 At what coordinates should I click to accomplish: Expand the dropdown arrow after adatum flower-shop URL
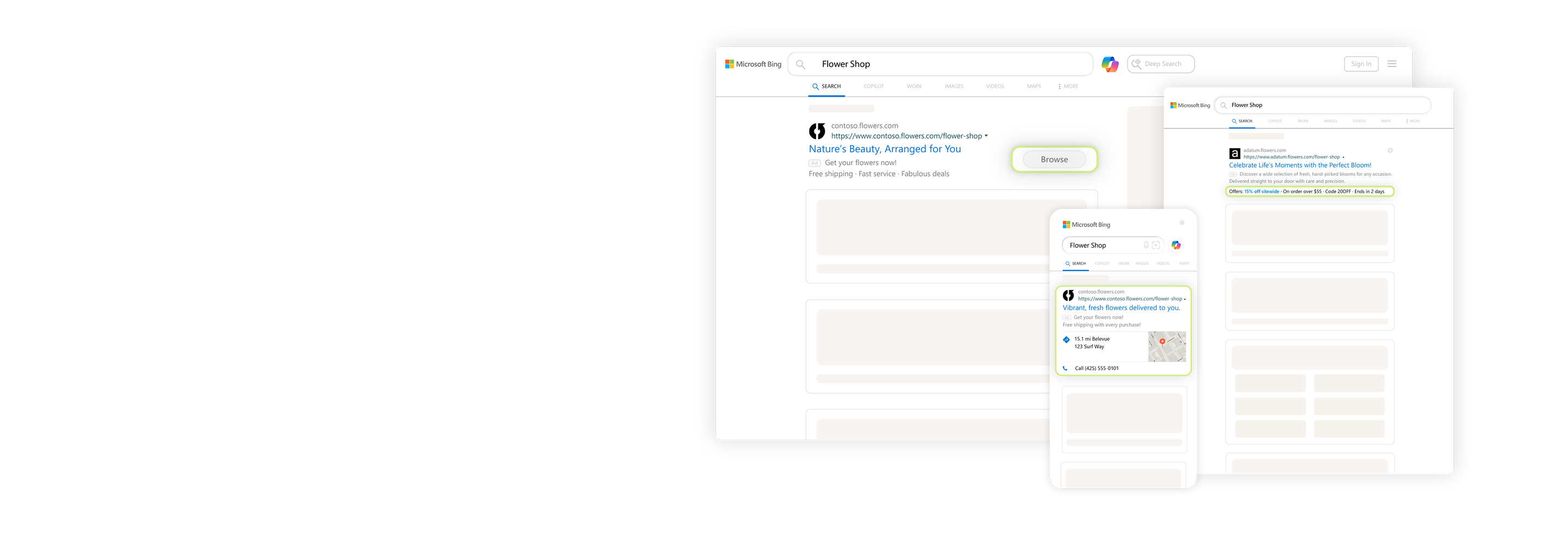click(x=1343, y=158)
